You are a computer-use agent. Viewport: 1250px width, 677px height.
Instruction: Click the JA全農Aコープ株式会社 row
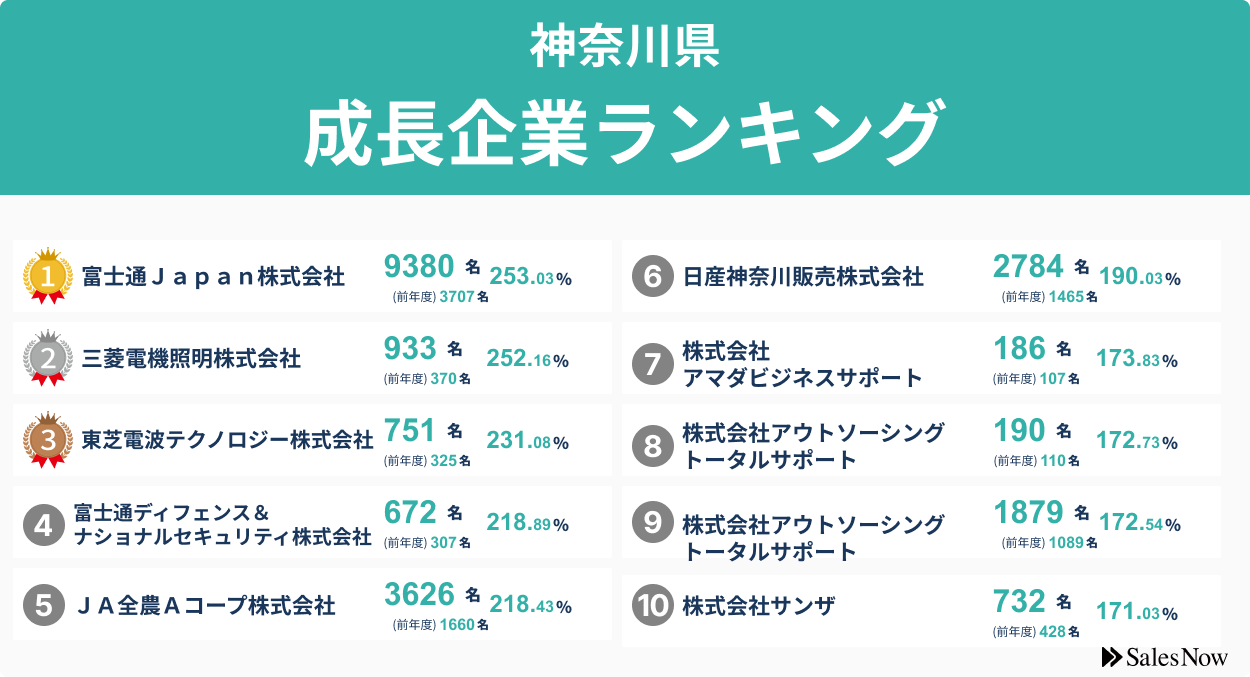pyautogui.click(x=312, y=604)
